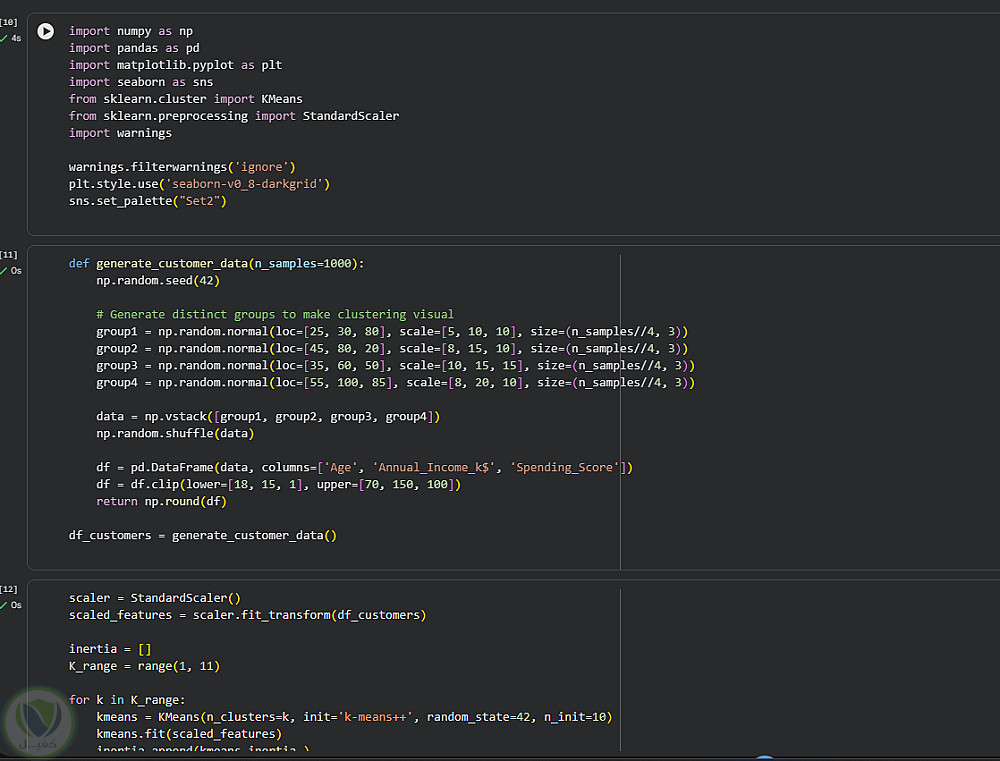
Task: Click the [12] execution count label
Action: [x=10, y=589]
